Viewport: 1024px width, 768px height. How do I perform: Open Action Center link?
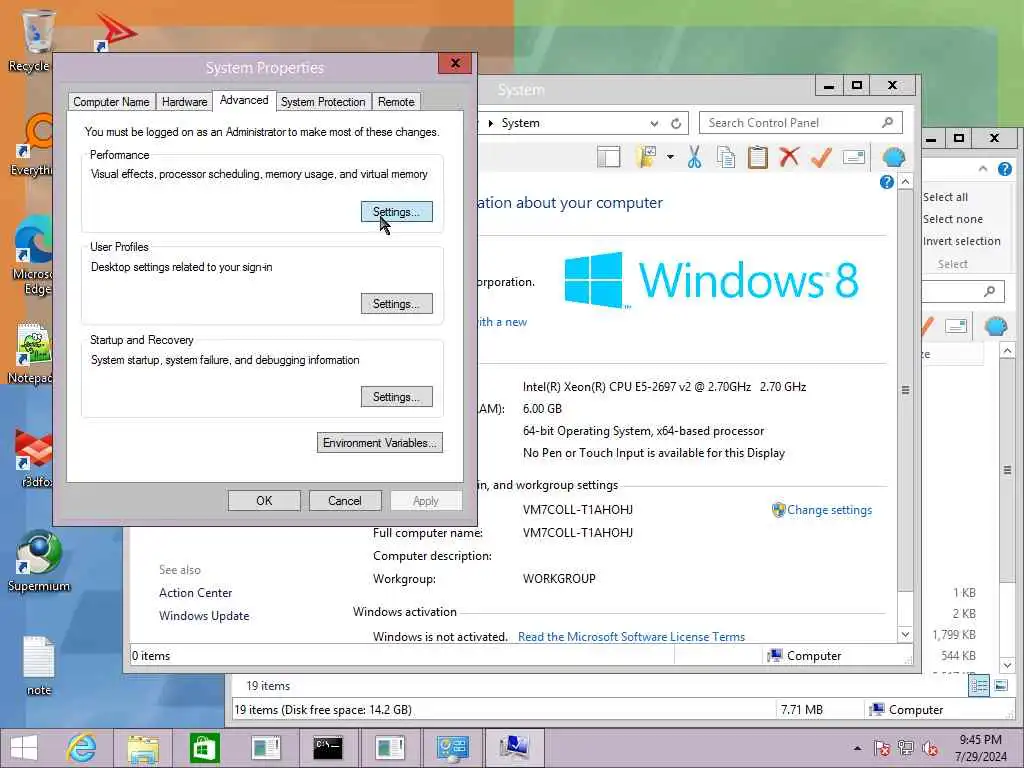click(195, 593)
